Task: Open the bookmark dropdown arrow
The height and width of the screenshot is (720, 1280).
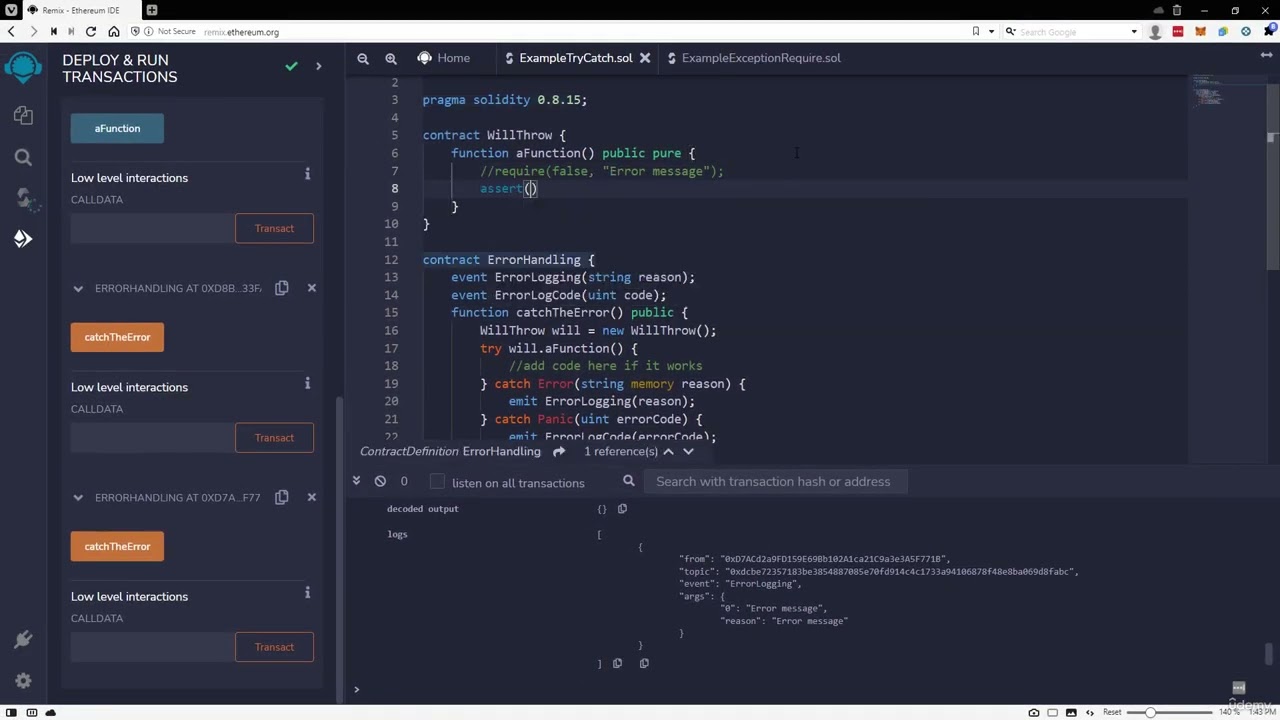Action: point(991,32)
